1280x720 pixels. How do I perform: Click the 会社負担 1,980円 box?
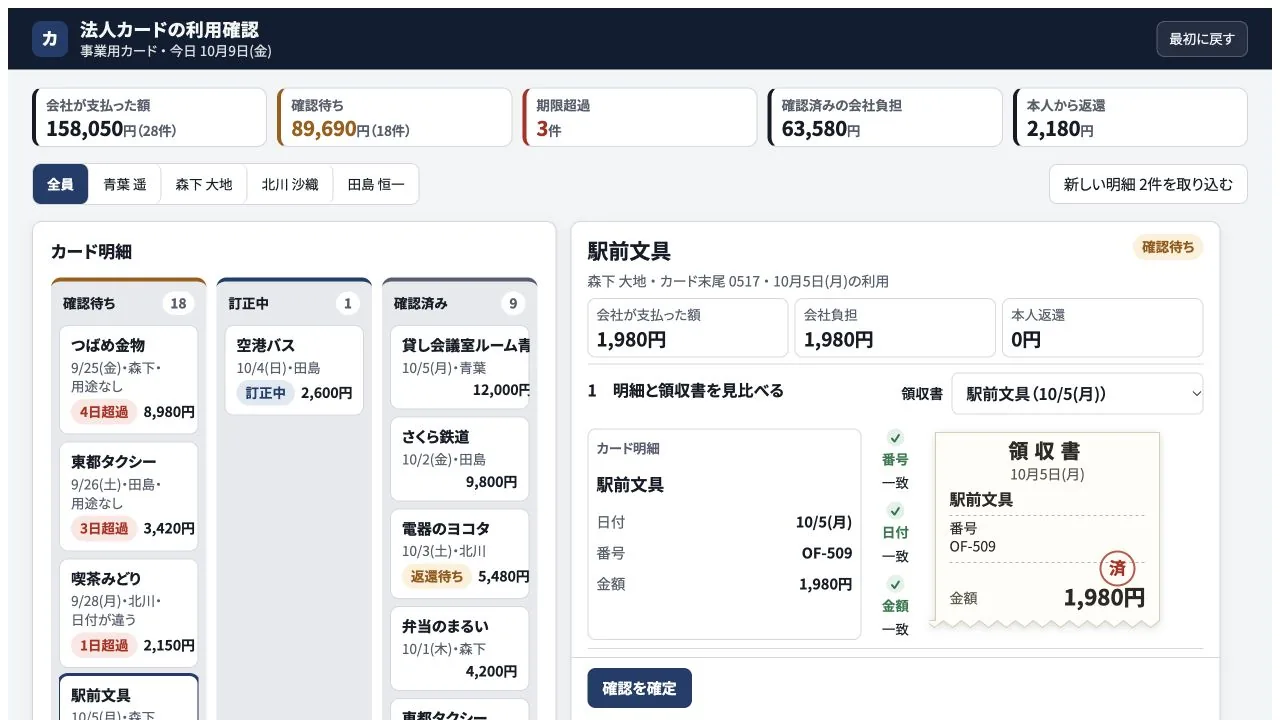(895, 328)
